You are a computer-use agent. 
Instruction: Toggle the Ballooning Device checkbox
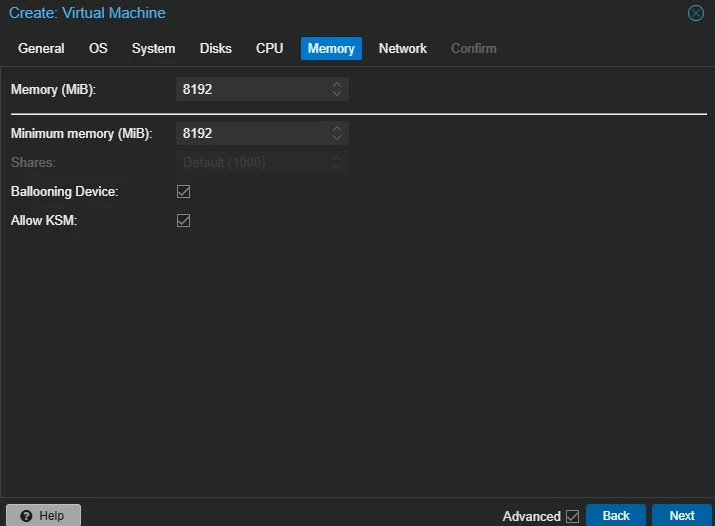[x=183, y=191]
